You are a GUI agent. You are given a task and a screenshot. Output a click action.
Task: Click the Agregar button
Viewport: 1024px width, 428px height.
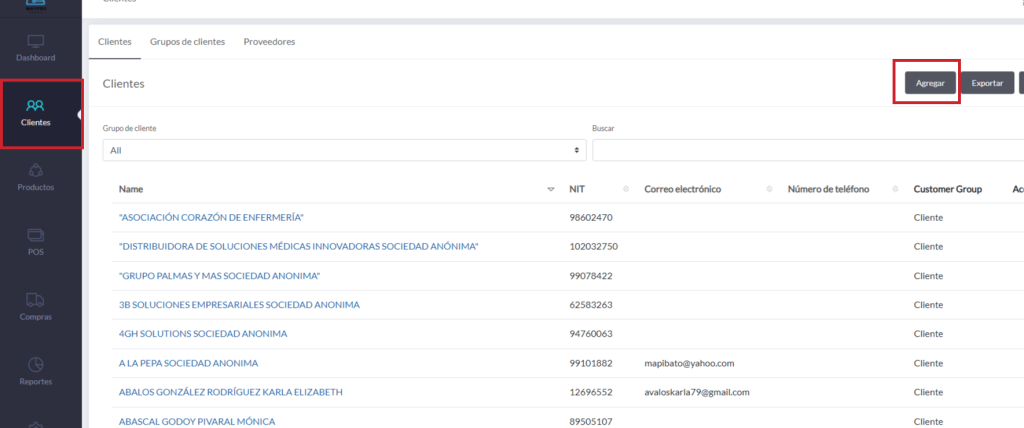coord(930,83)
